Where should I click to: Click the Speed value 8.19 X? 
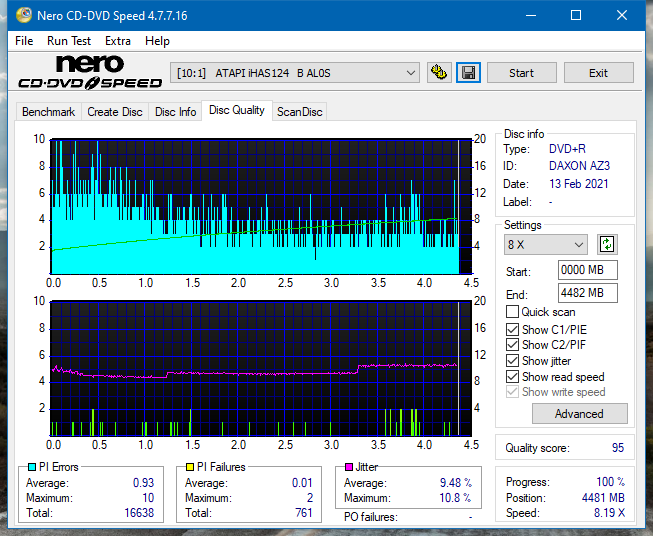tap(609, 513)
